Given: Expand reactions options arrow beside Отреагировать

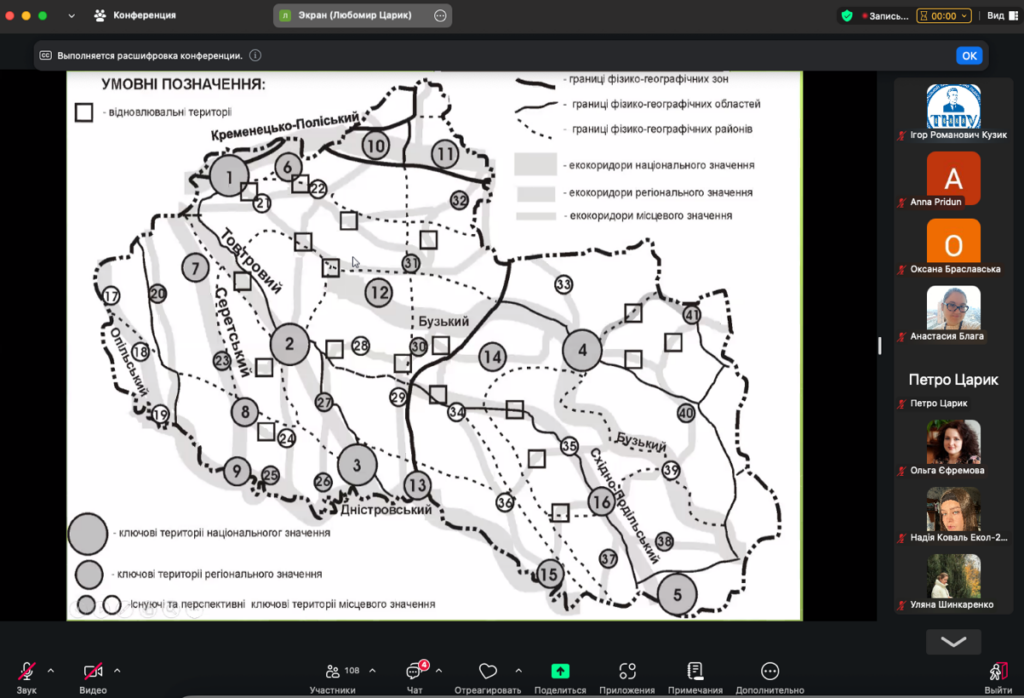Looking at the screenshot, I should point(518,670).
